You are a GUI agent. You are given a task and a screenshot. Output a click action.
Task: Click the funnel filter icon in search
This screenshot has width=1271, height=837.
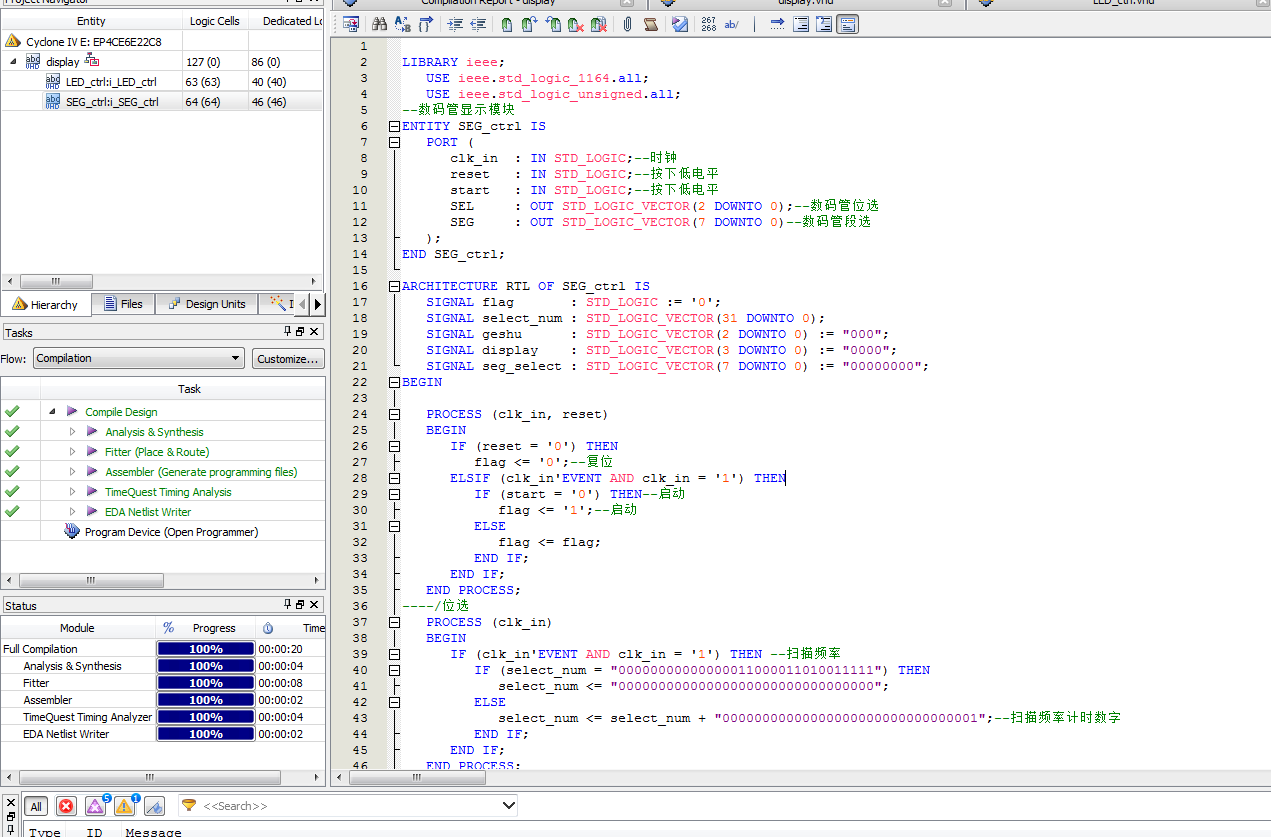(x=189, y=805)
